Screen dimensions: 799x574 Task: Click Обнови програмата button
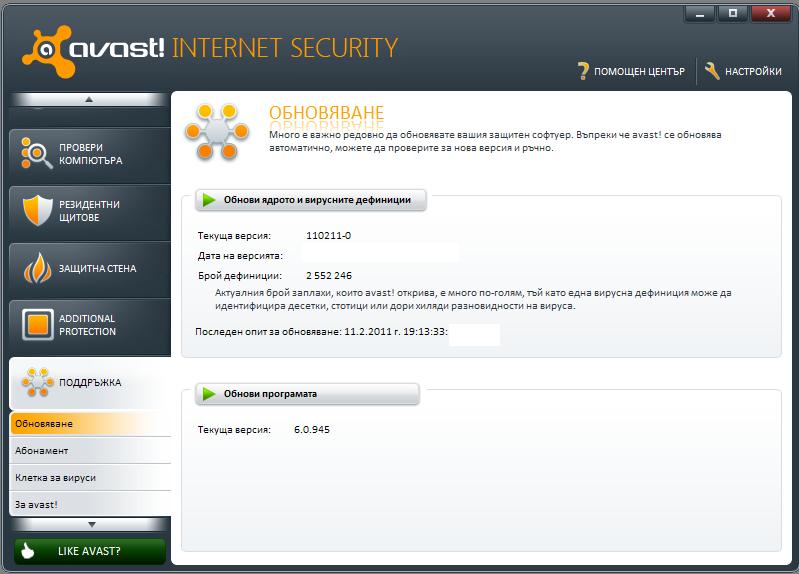click(x=307, y=394)
